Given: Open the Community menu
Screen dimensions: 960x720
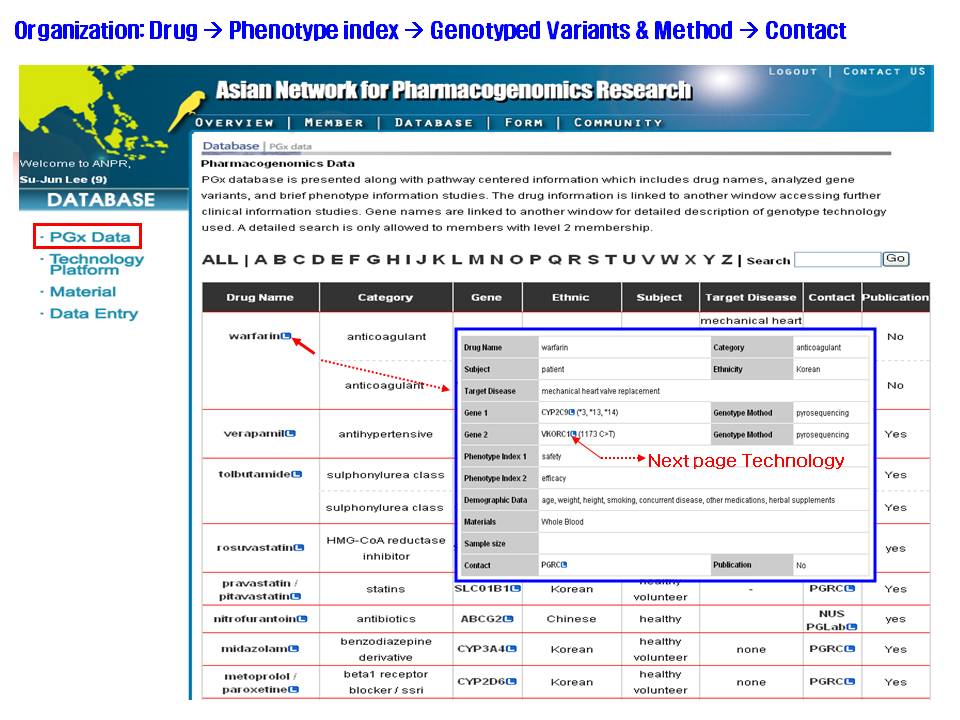Looking at the screenshot, I should (x=618, y=123).
